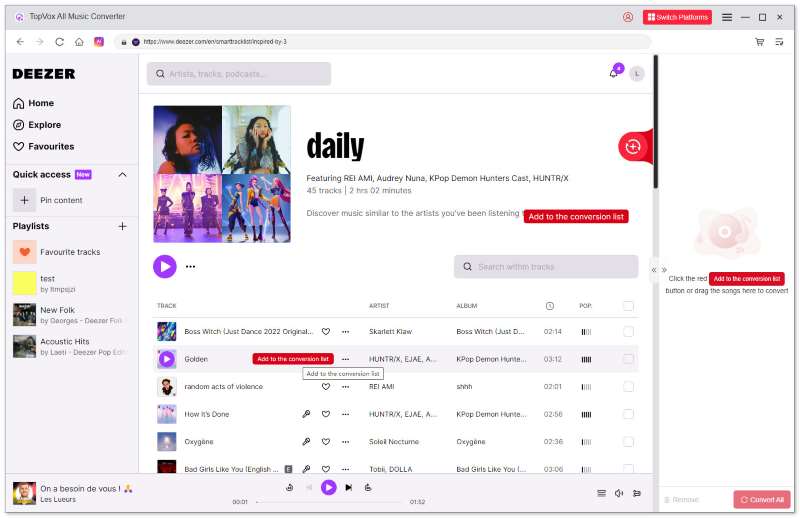Click Add to the conversion list on Golden row

(x=293, y=359)
